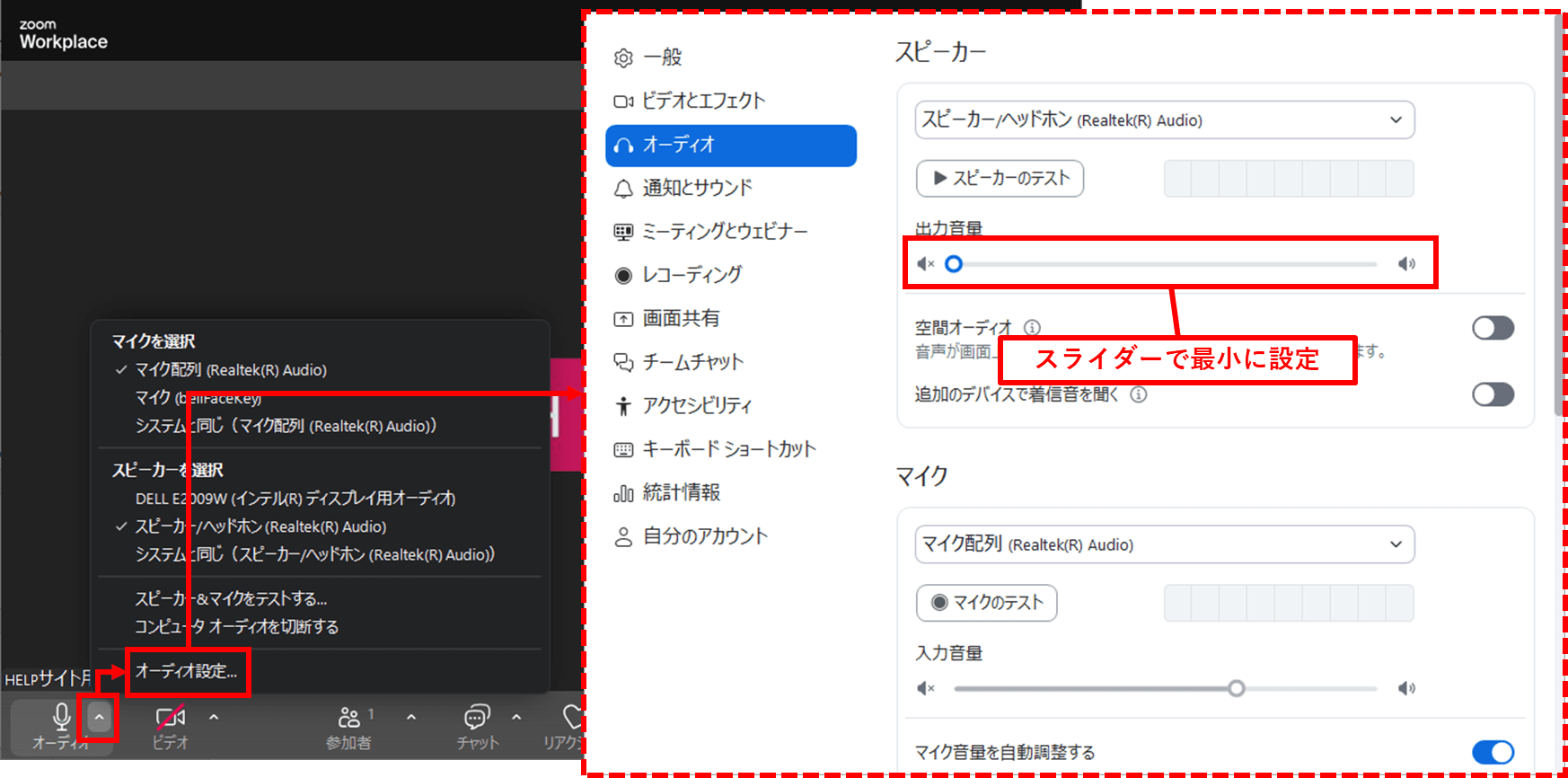1568x778 pixels.
Task: Open the speaker device dropdown
Action: tap(1165, 119)
